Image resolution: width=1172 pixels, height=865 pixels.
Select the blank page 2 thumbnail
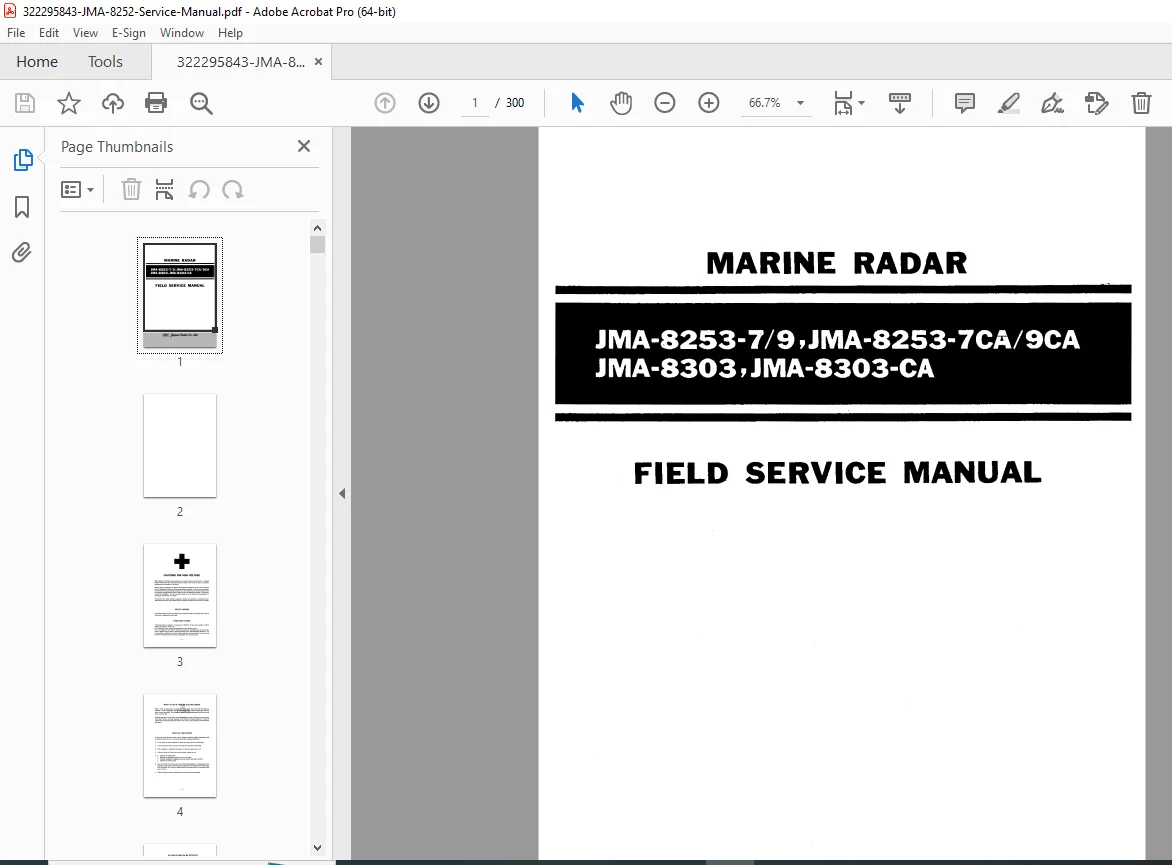(180, 446)
